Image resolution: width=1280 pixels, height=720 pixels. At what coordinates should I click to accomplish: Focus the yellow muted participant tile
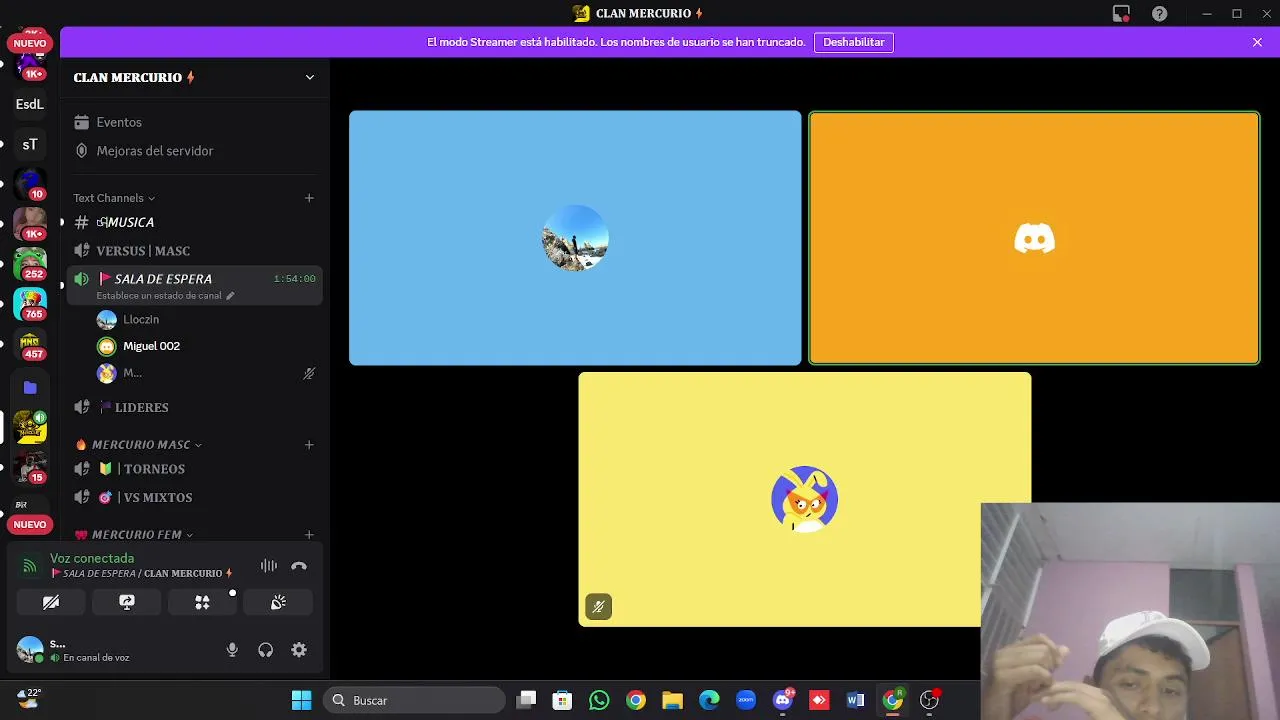tap(804, 499)
